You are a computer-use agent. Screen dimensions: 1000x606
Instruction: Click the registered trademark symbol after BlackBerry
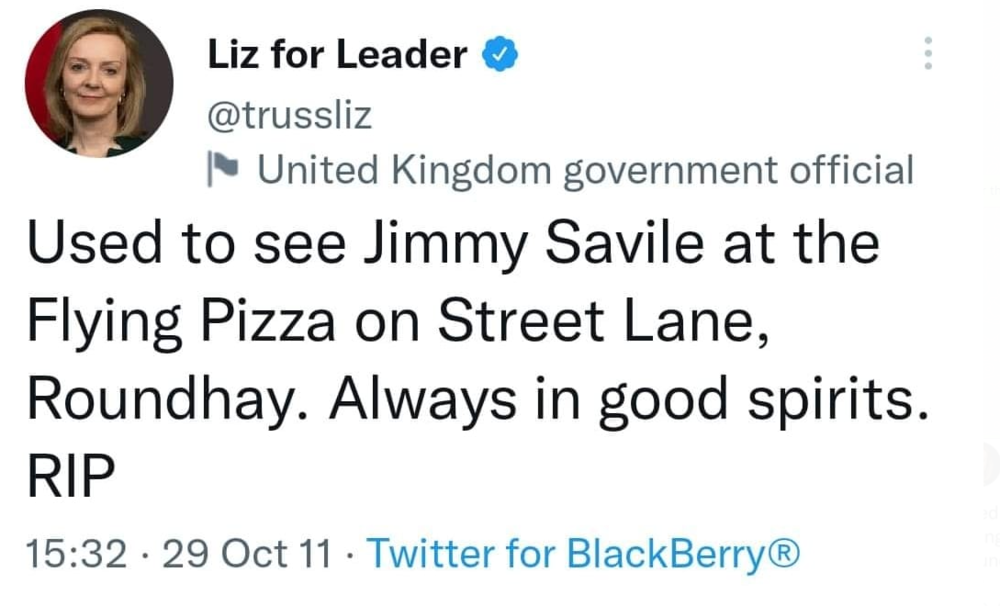point(786,552)
